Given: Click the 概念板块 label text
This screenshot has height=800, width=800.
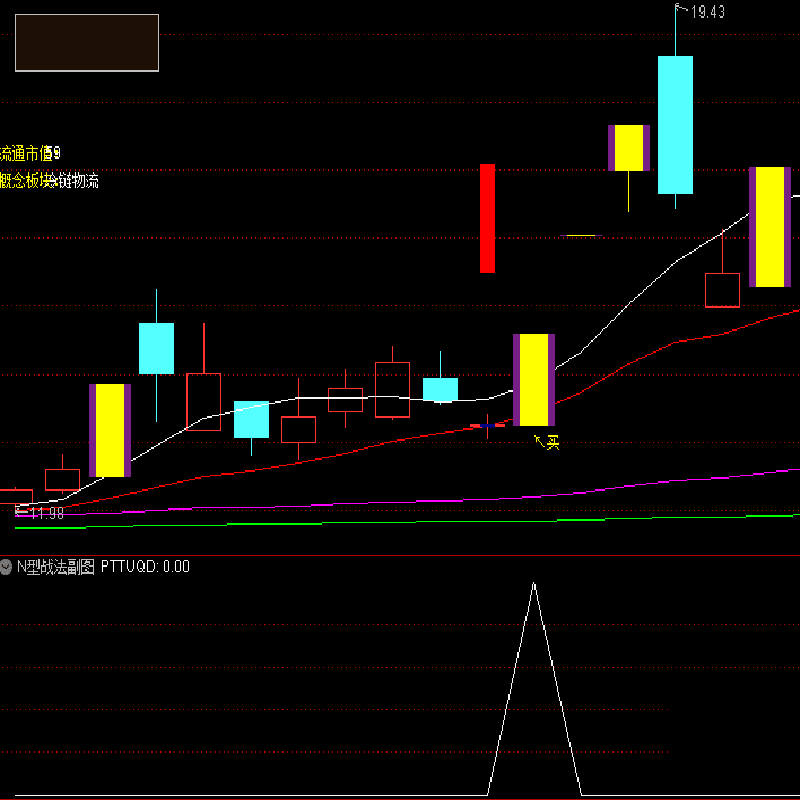Looking at the screenshot, I should [26, 181].
